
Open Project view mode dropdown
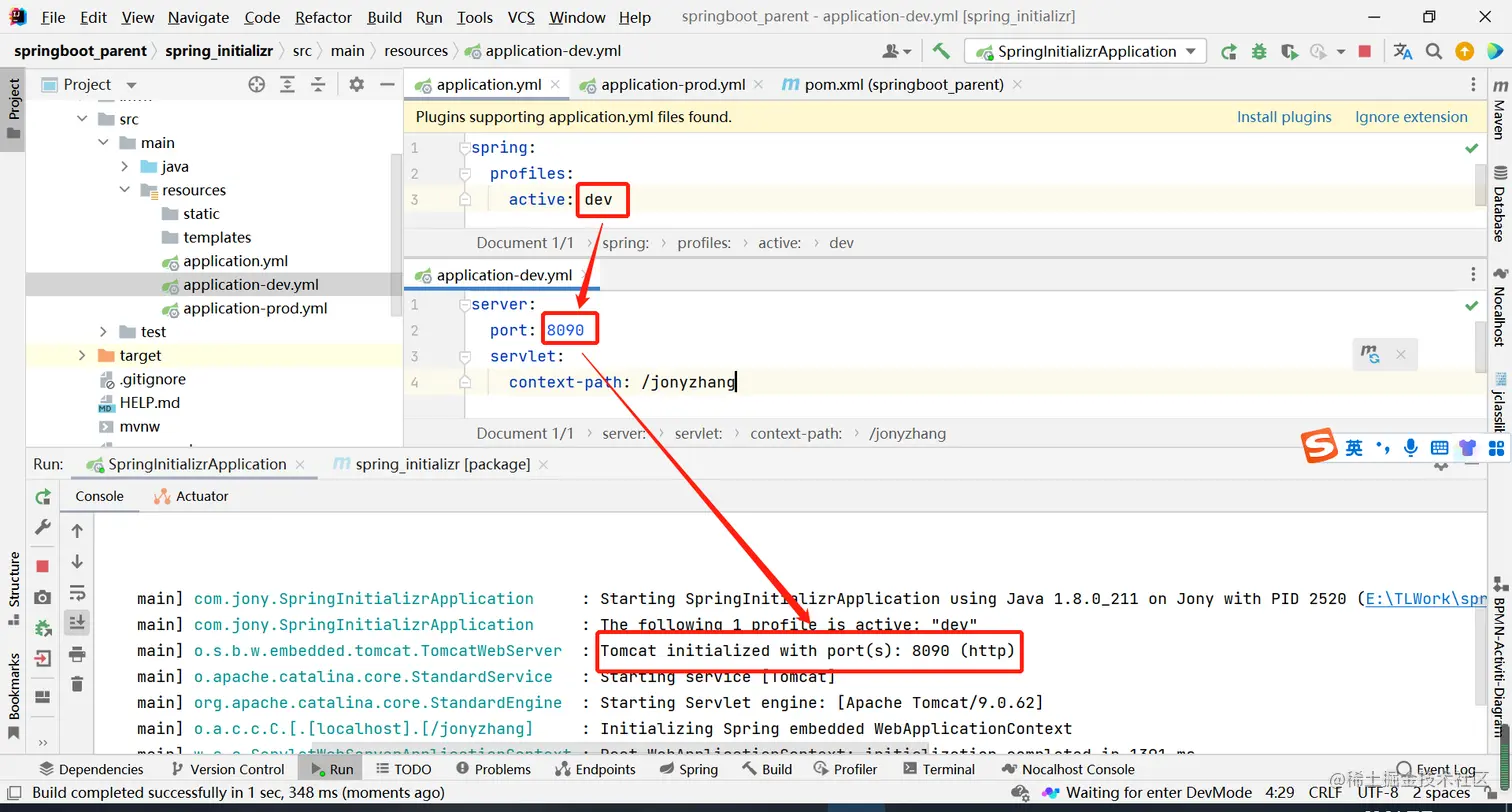click(x=131, y=85)
